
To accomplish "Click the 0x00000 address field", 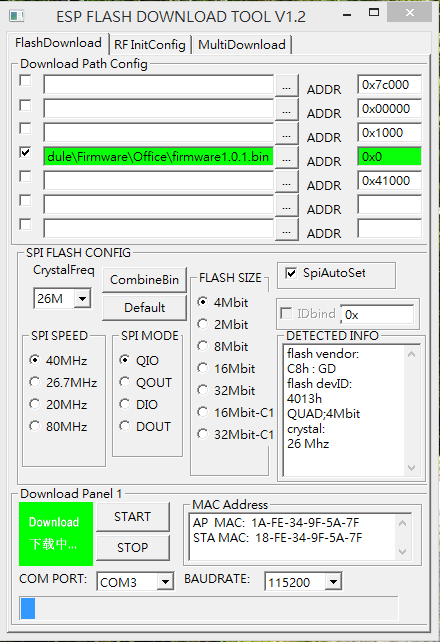I will (x=389, y=109).
